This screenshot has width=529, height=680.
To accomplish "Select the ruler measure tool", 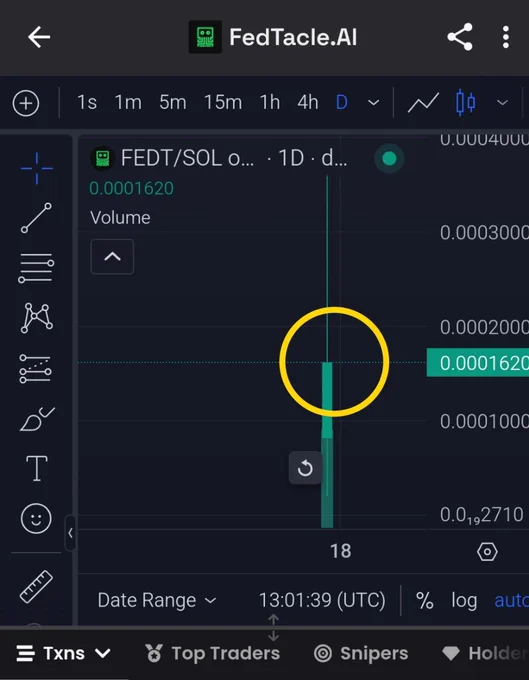I will point(36,587).
